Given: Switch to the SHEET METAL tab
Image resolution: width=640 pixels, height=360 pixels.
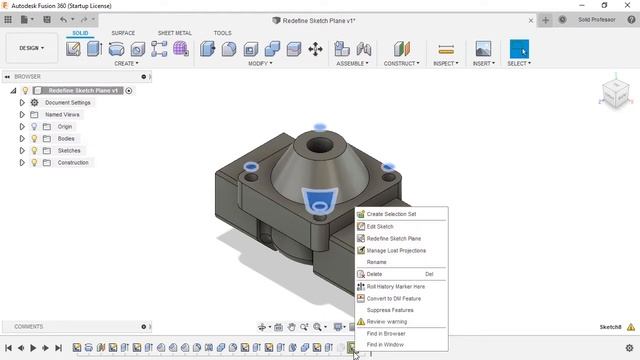Looking at the screenshot, I should click(175, 33).
